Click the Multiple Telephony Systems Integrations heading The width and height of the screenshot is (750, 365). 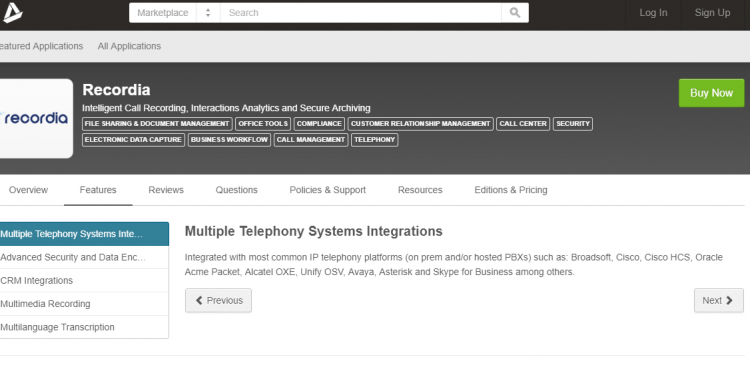[x=313, y=232]
